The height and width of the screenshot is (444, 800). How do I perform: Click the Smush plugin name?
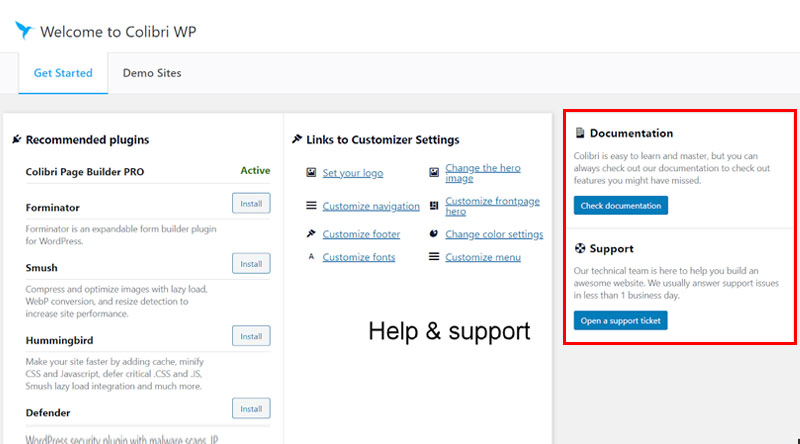click(x=41, y=268)
